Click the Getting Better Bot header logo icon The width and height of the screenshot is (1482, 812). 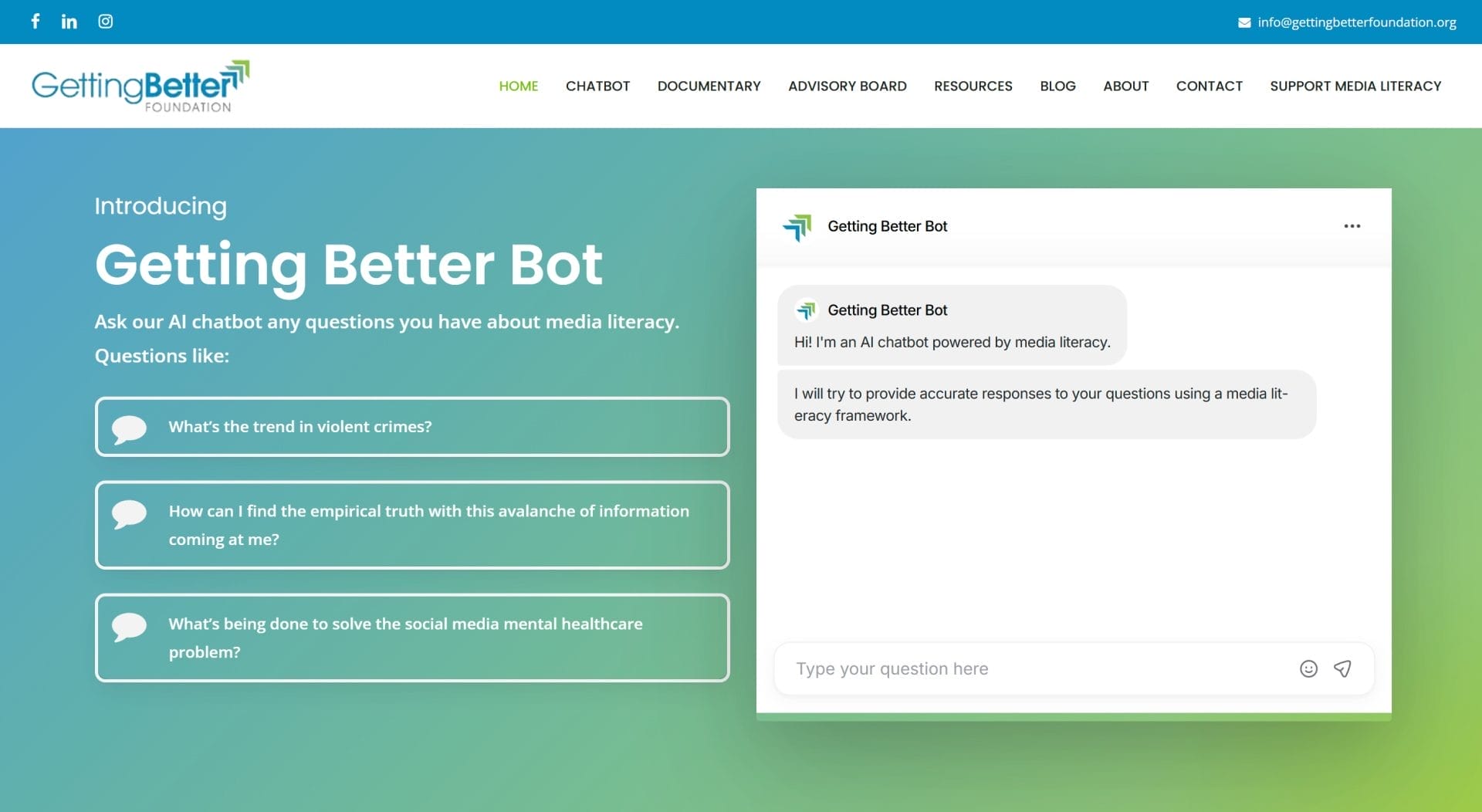(x=797, y=227)
